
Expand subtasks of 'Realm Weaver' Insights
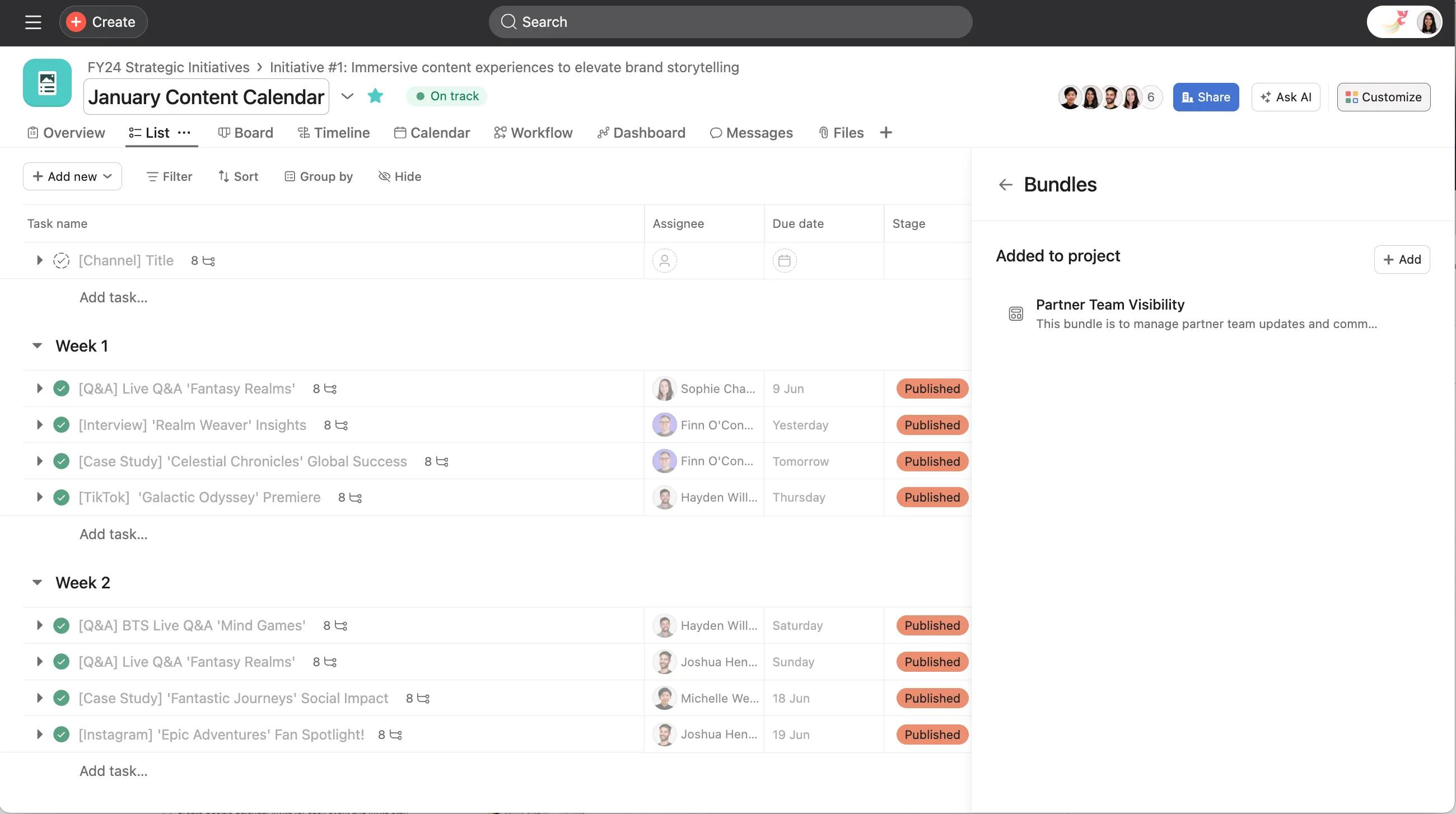[x=39, y=424]
